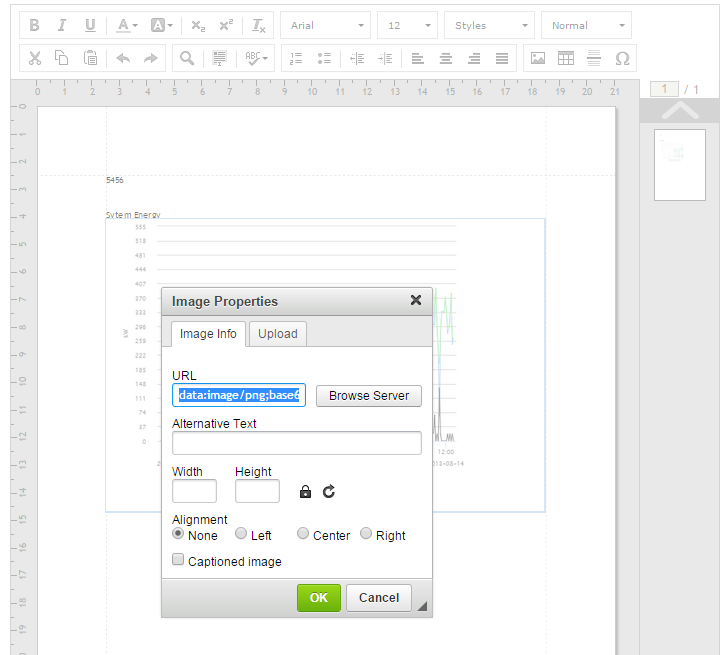
Task: Open the text color picker
Action: tap(127, 25)
